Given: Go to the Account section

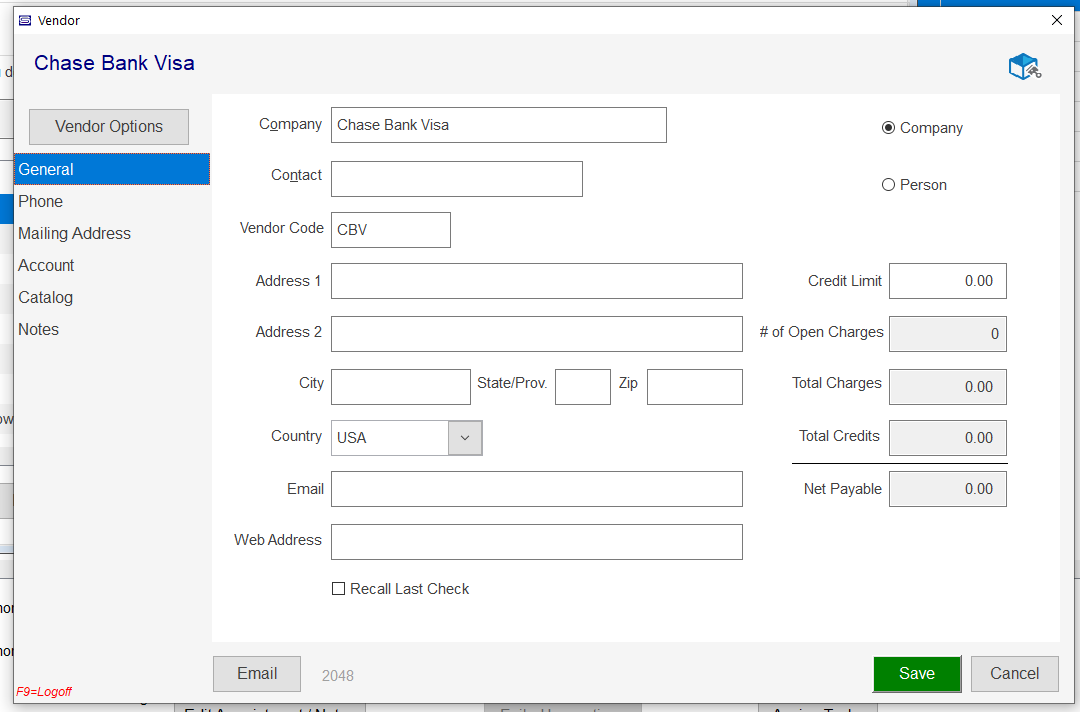Looking at the screenshot, I should point(112,265).
